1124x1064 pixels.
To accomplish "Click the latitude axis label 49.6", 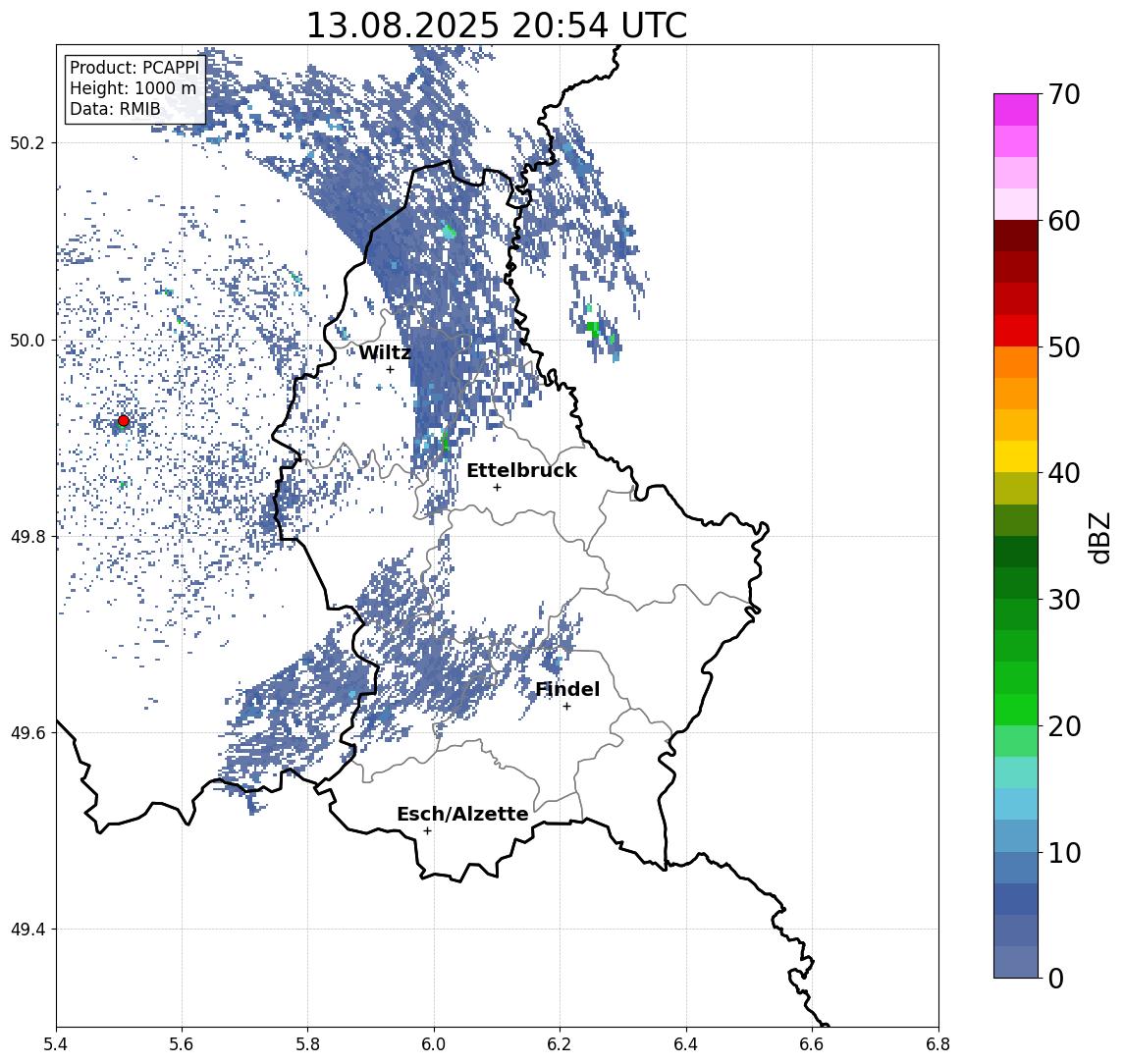I will pos(27,733).
